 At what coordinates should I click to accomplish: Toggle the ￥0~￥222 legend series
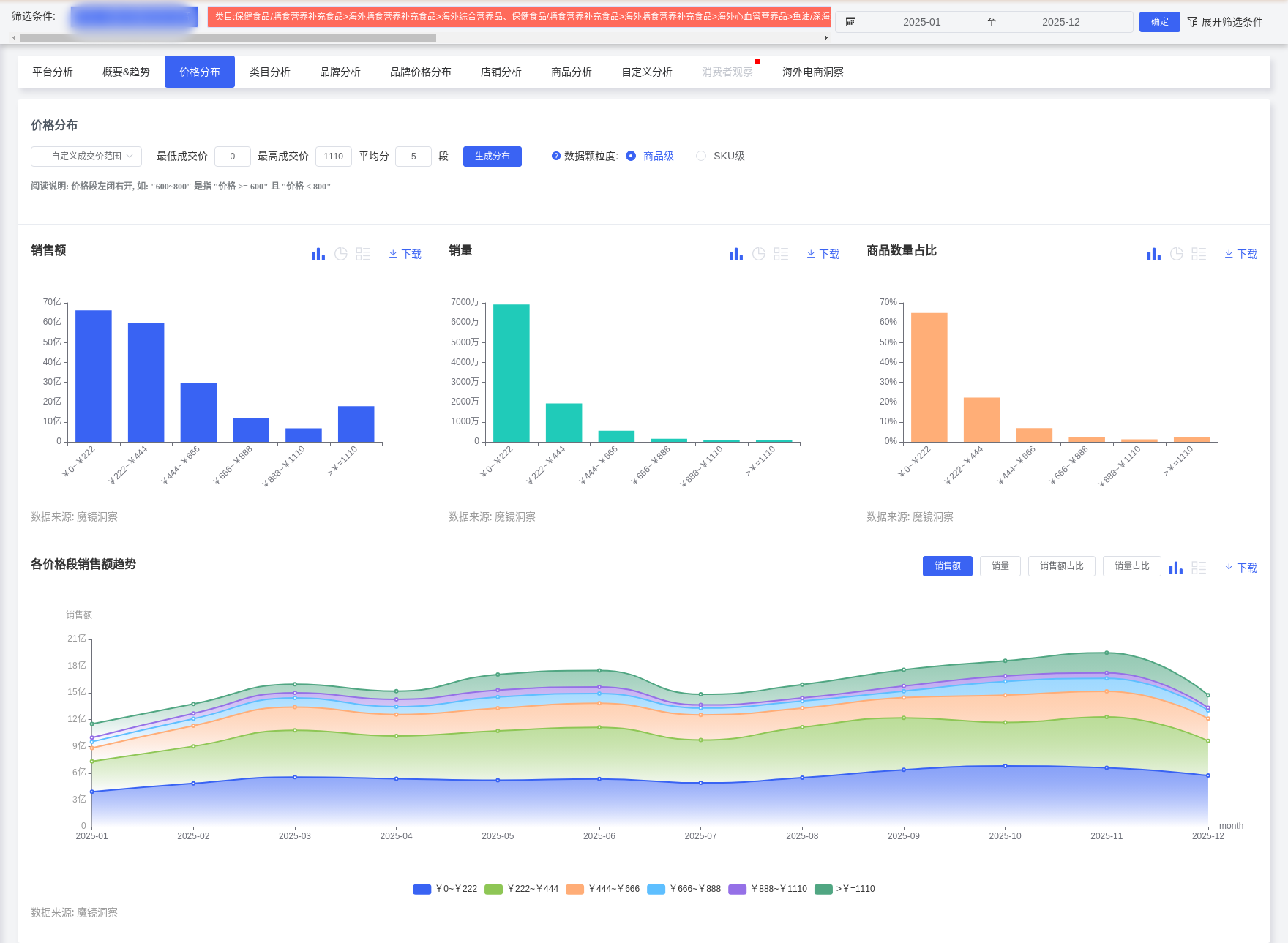pyautogui.click(x=445, y=889)
